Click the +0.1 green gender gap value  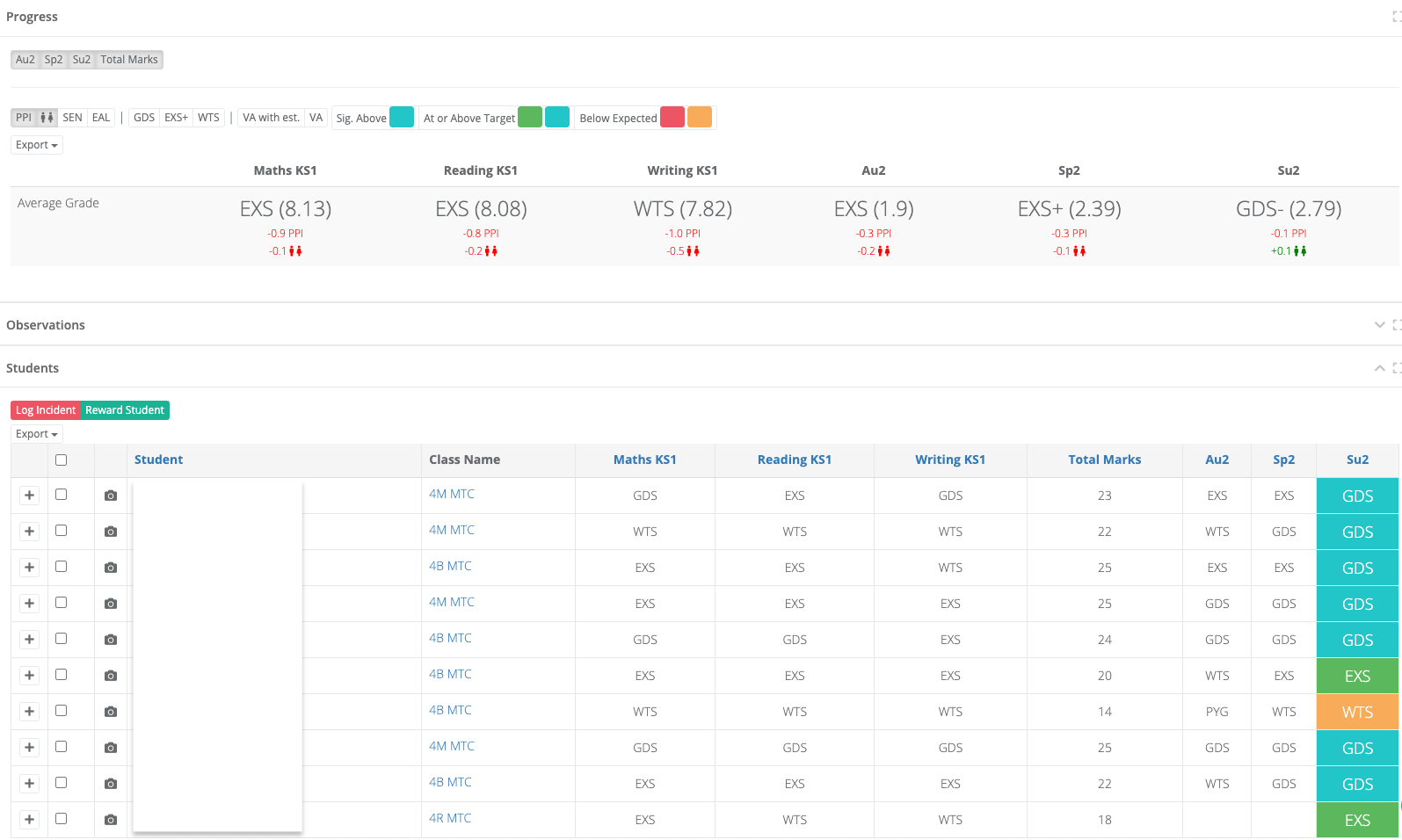point(1289,251)
